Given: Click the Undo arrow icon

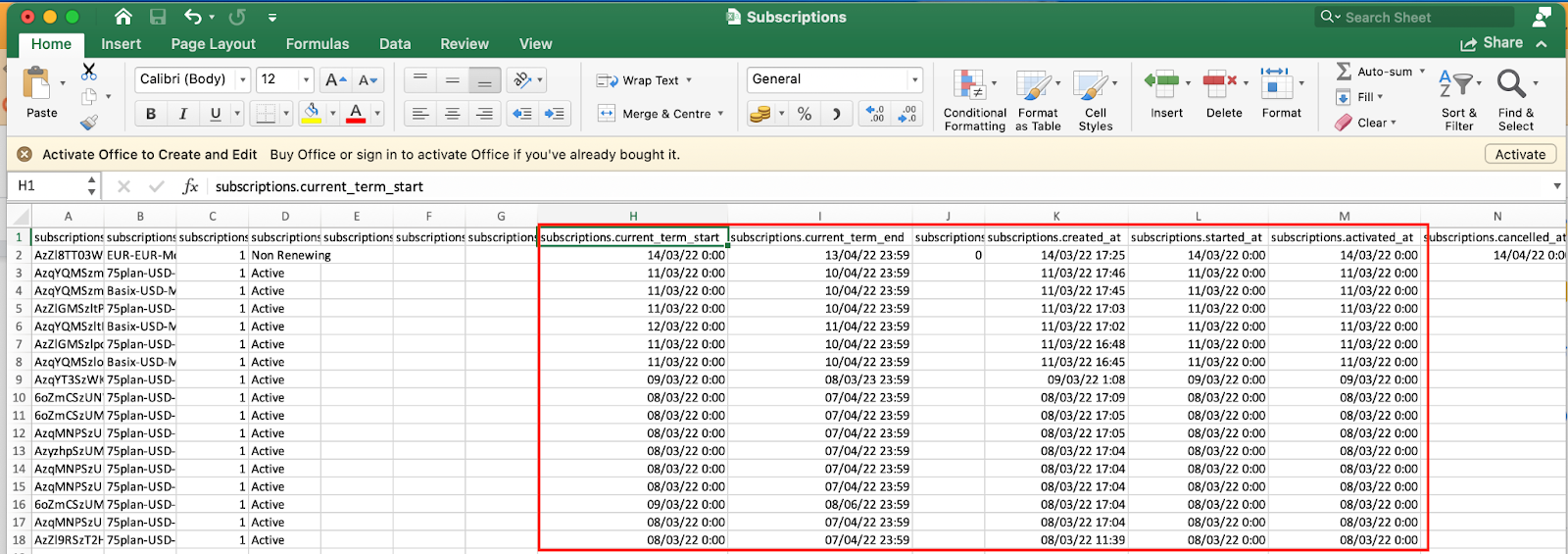Looking at the screenshot, I should 193,17.
